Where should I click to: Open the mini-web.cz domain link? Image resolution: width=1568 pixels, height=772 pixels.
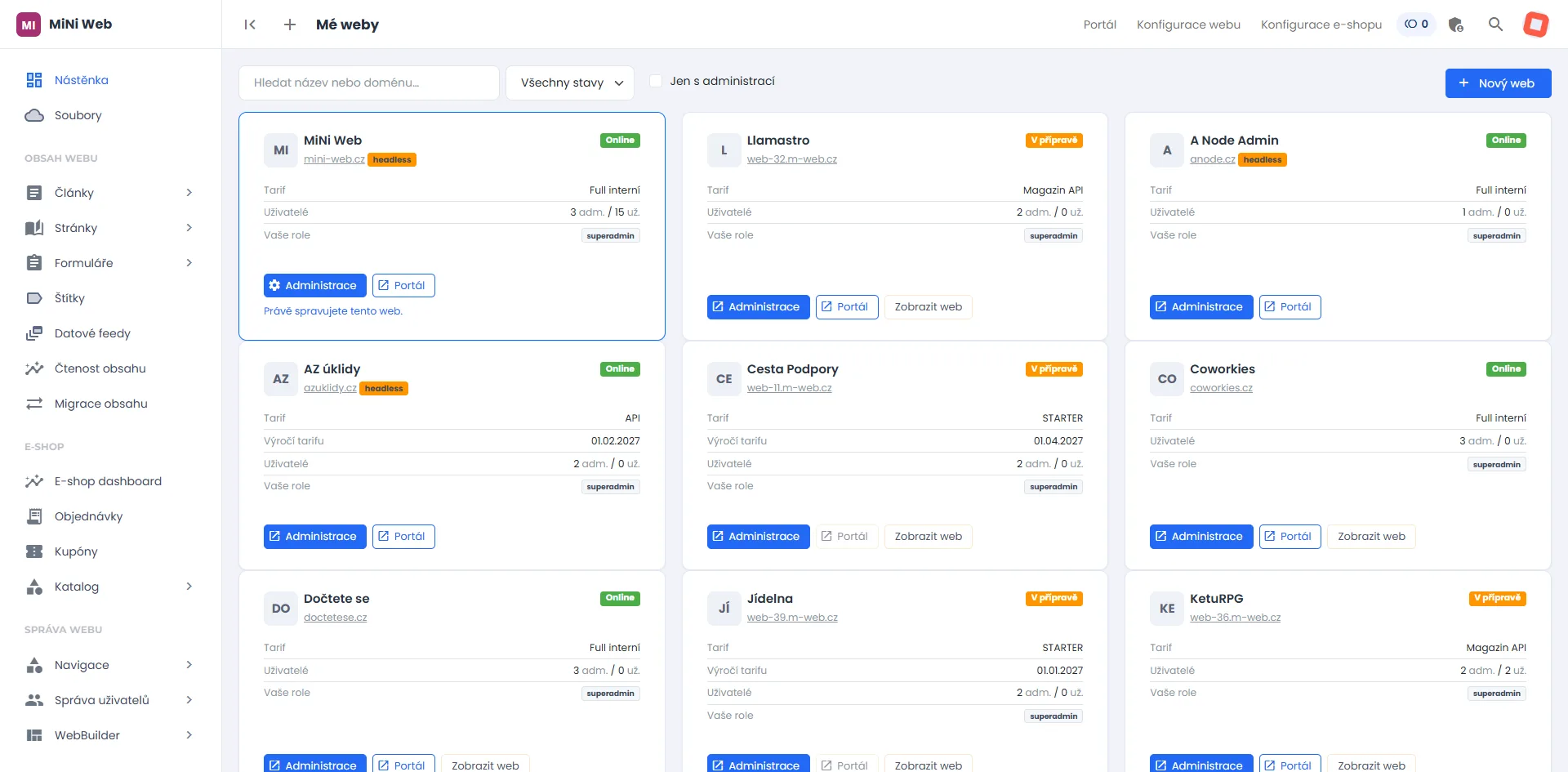pyautogui.click(x=334, y=159)
